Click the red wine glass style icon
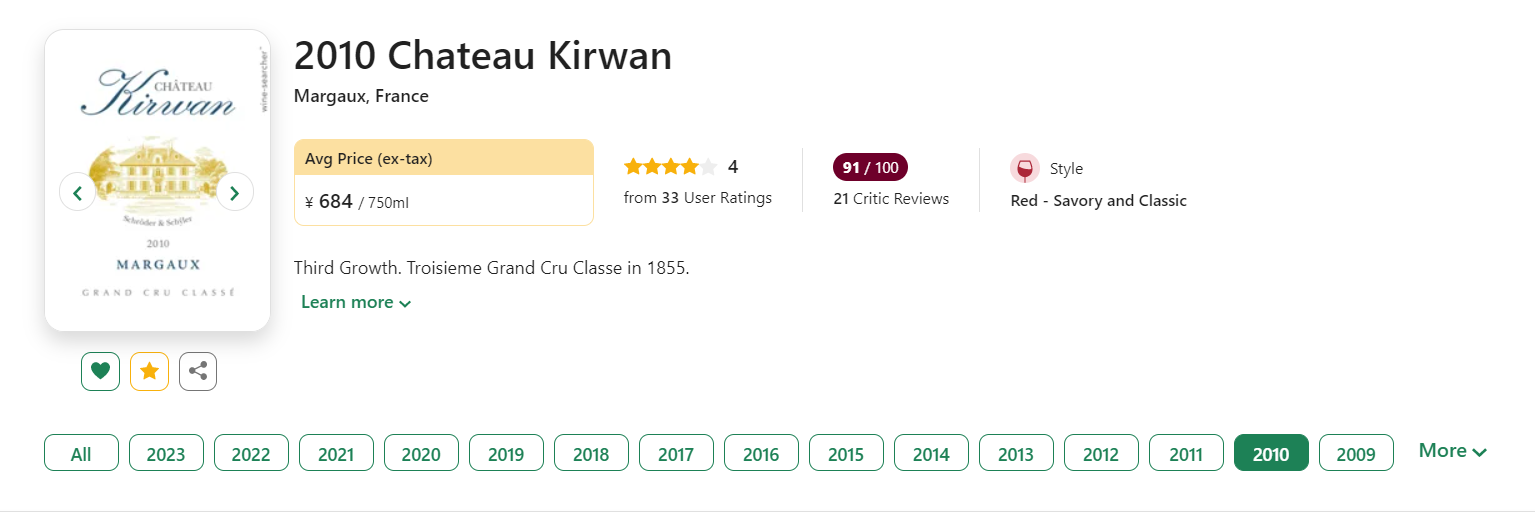The image size is (1535, 521). tap(1025, 168)
